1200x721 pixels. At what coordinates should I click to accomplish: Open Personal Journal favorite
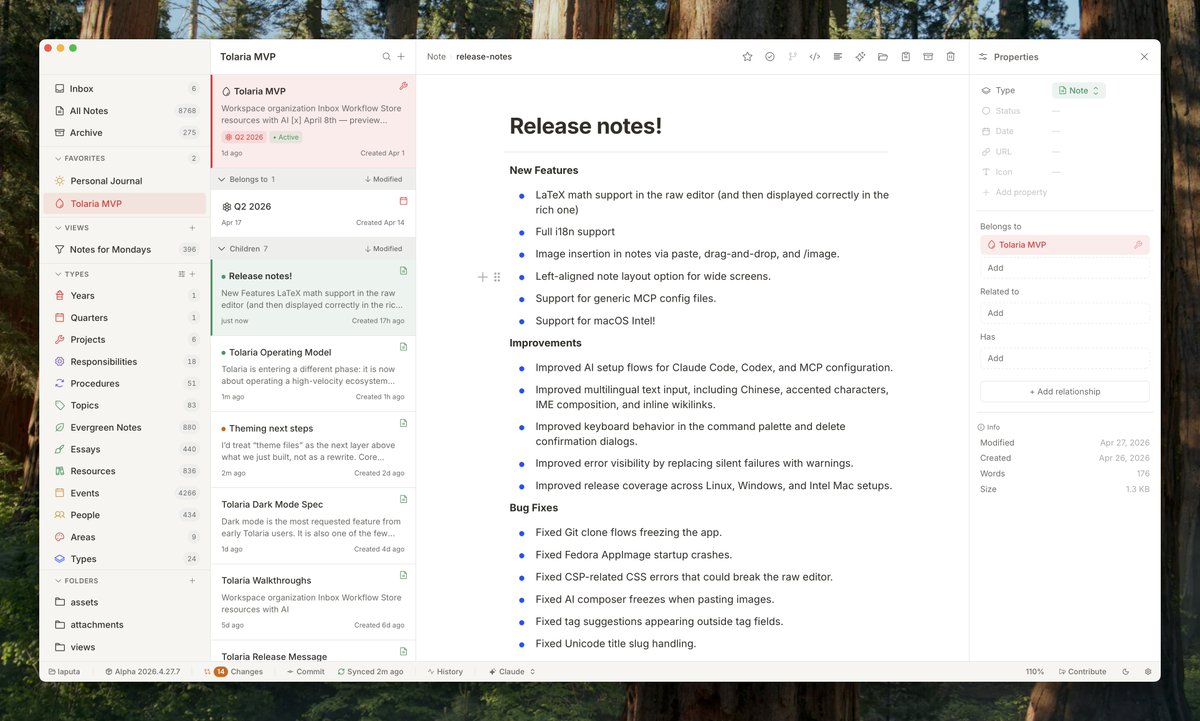(x=125, y=181)
